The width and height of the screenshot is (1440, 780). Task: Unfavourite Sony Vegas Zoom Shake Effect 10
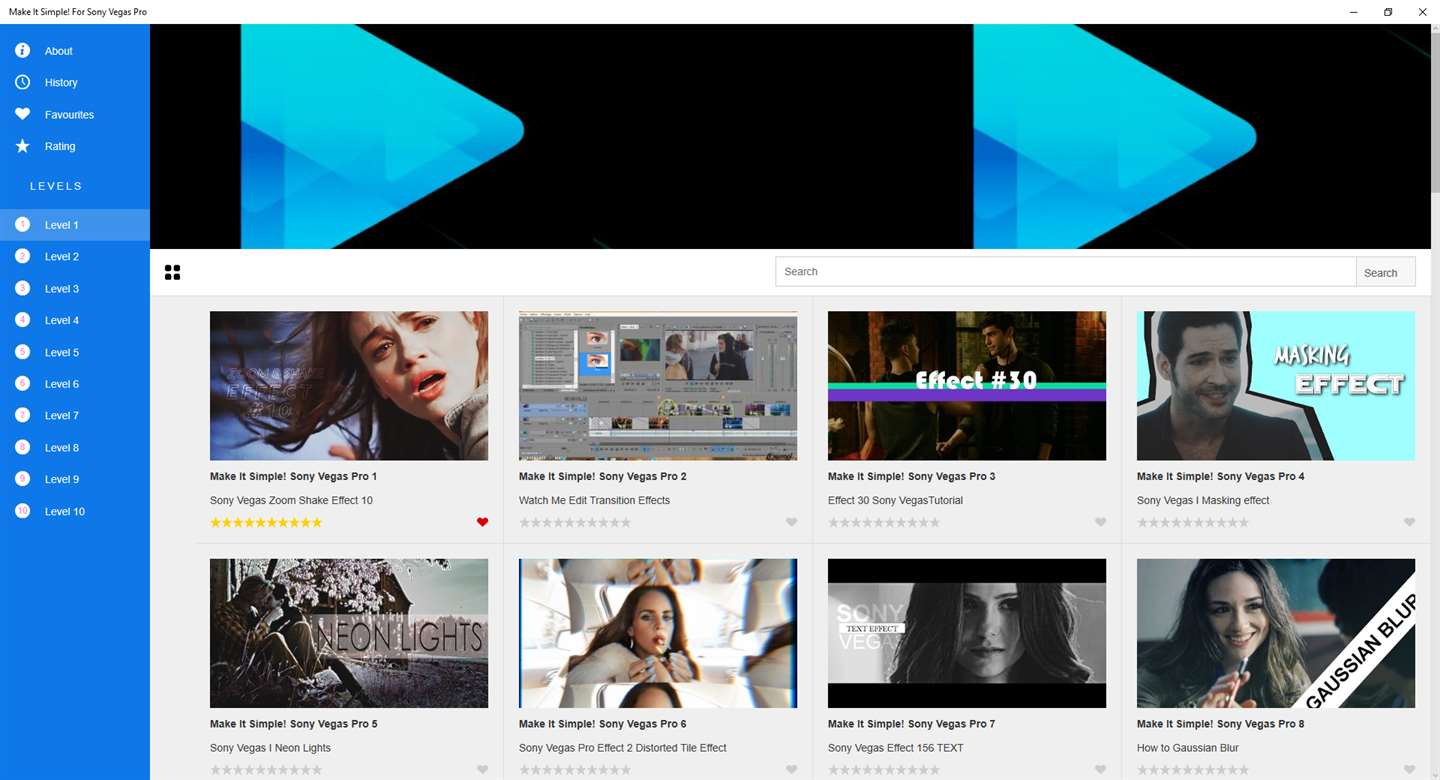click(482, 522)
